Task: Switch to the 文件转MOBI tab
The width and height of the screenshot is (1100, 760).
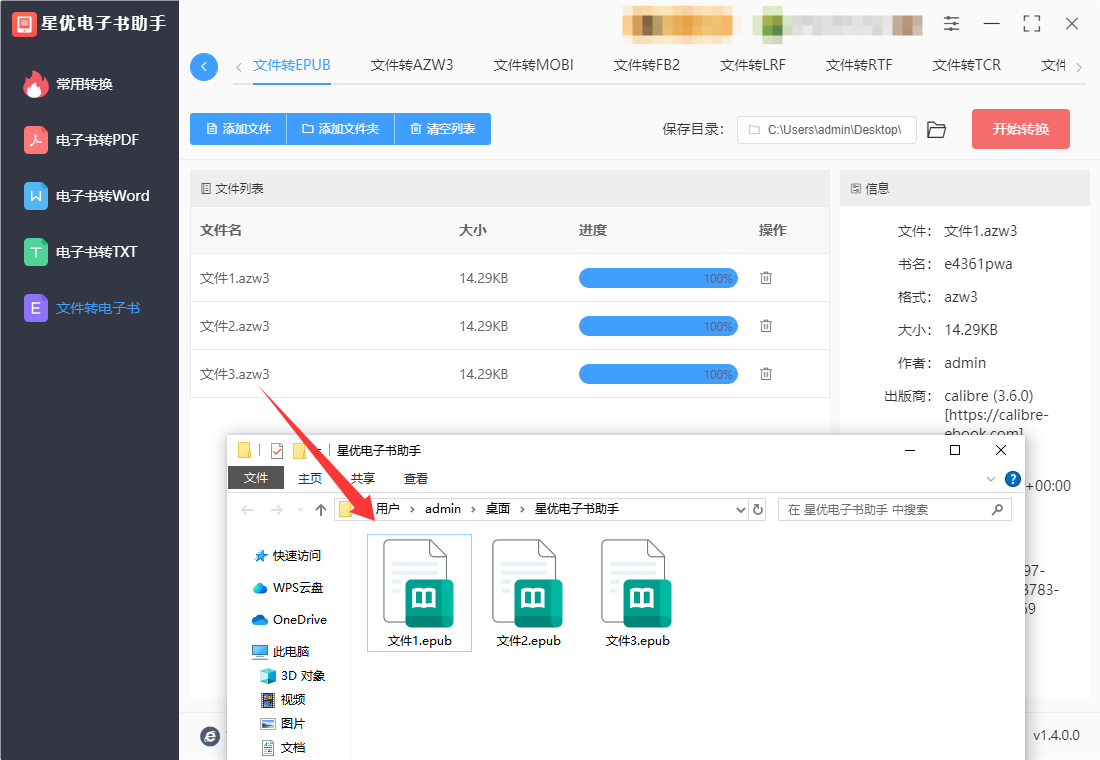Action: (x=533, y=65)
